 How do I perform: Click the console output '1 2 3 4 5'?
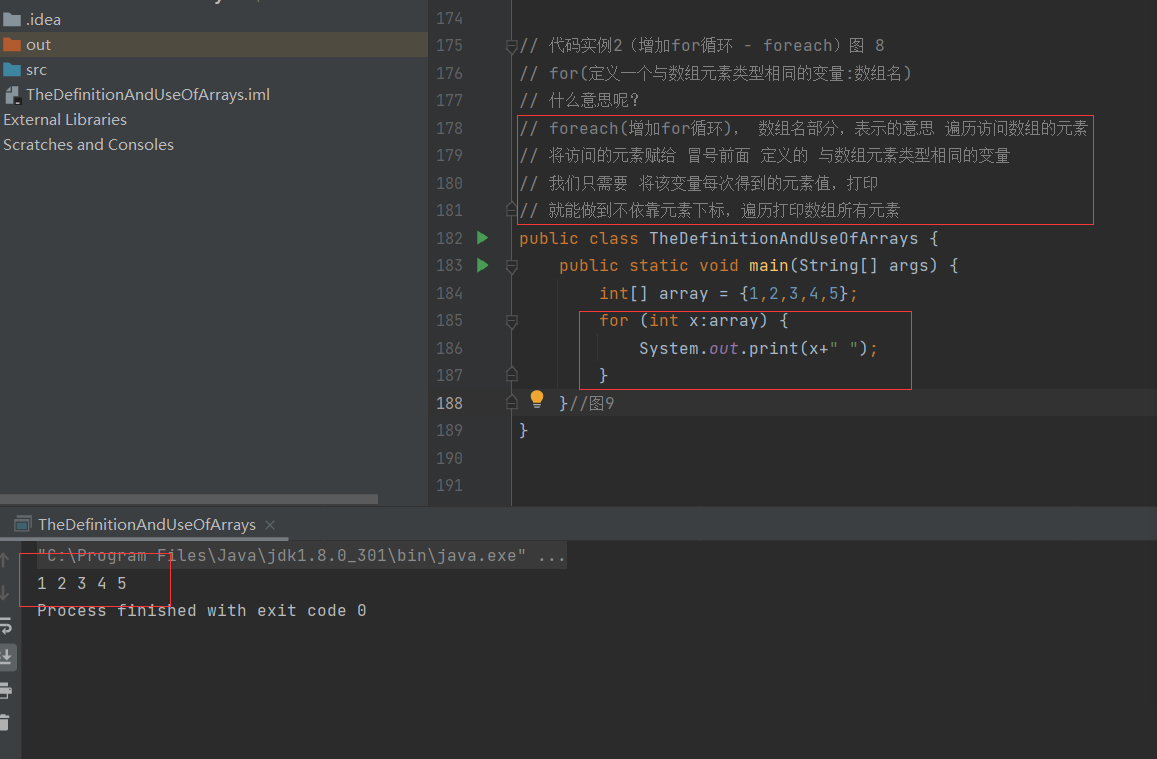pos(82,583)
